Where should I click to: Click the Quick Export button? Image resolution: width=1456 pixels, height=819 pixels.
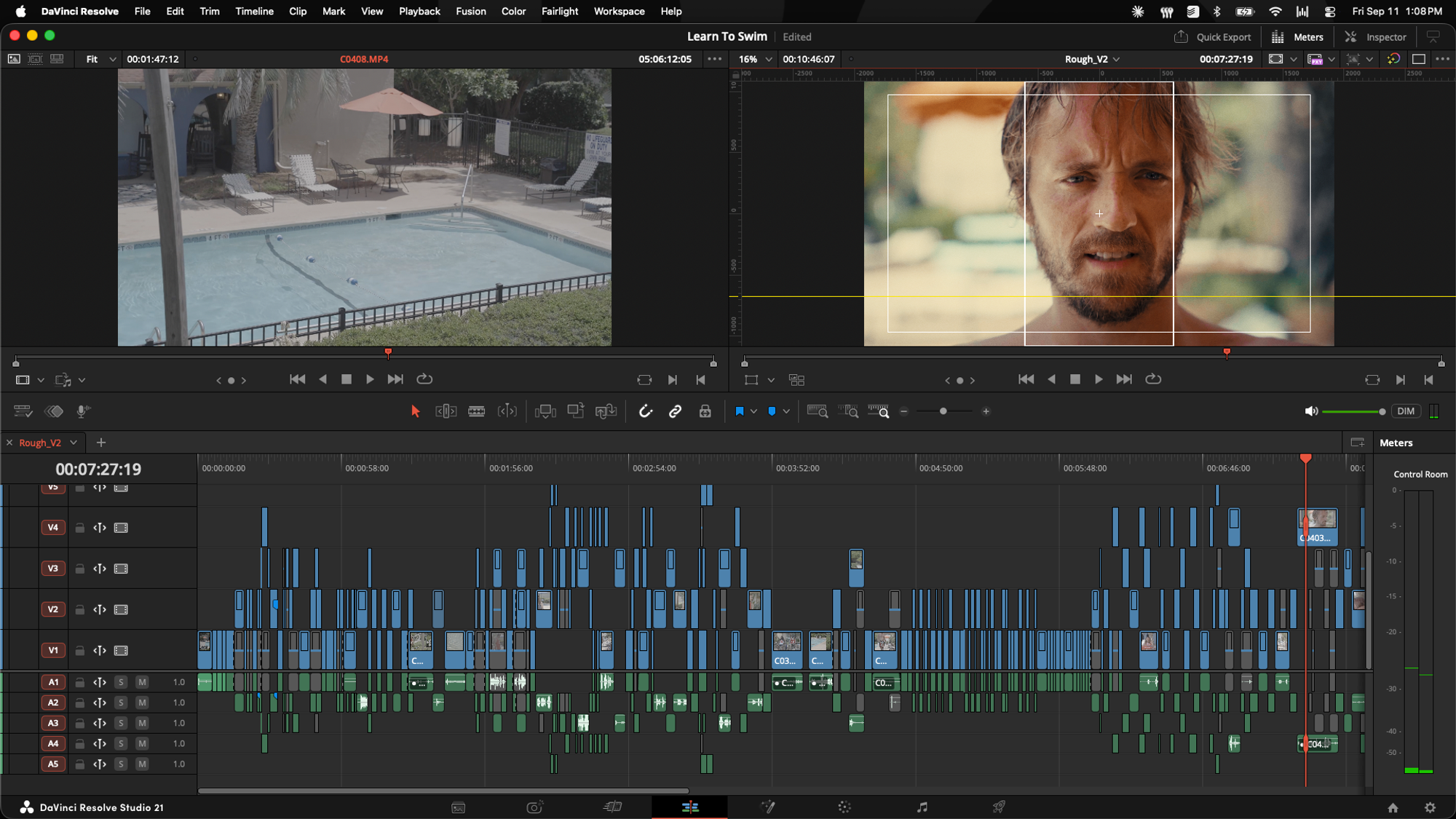click(1212, 37)
